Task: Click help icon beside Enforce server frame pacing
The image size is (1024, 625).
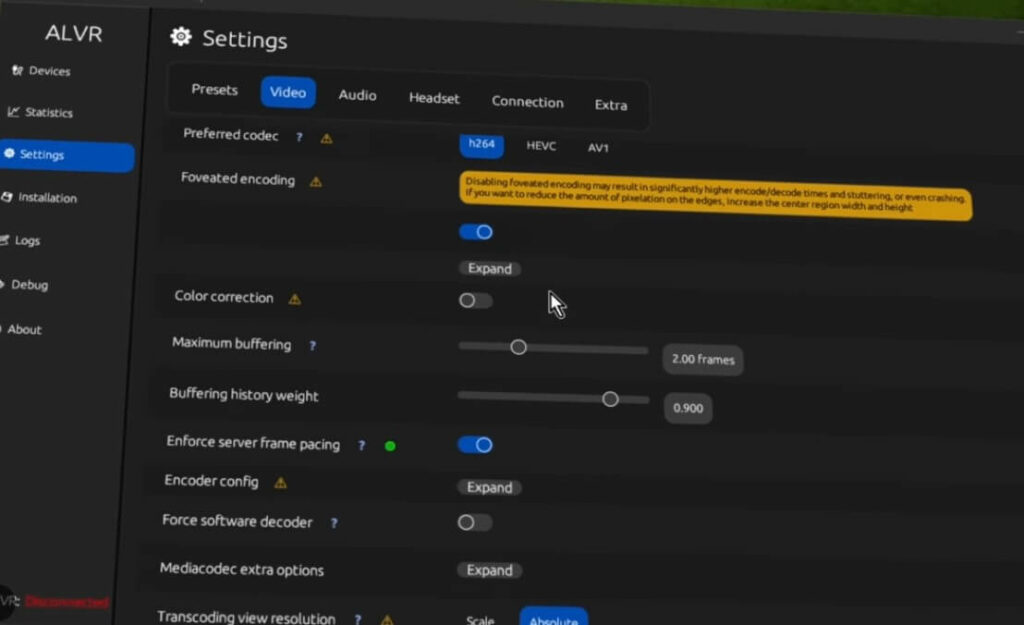Action: pos(361,445)
